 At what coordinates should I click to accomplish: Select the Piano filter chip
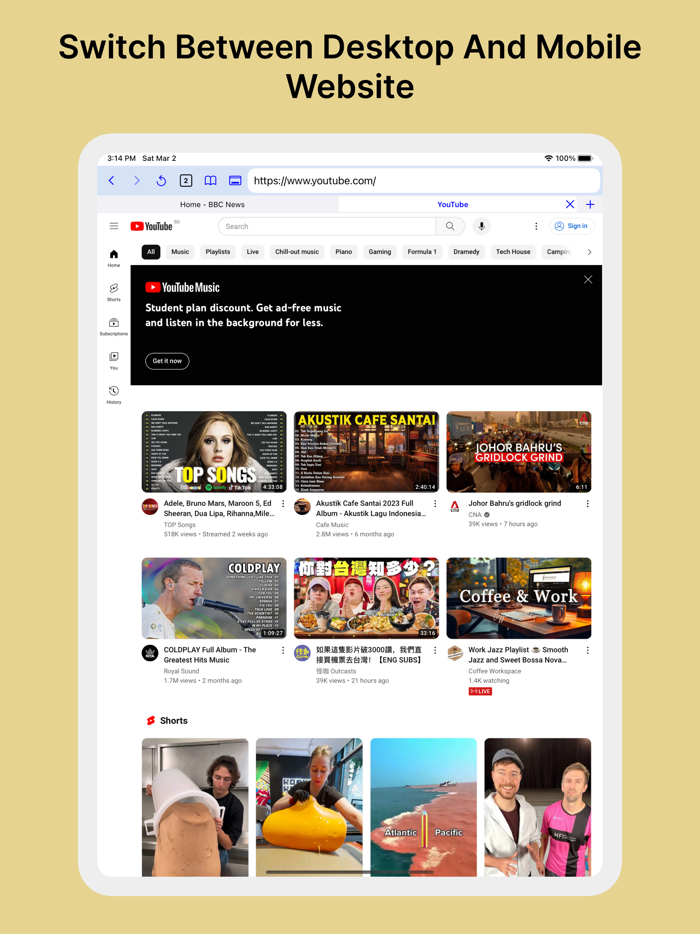point(343,252)
